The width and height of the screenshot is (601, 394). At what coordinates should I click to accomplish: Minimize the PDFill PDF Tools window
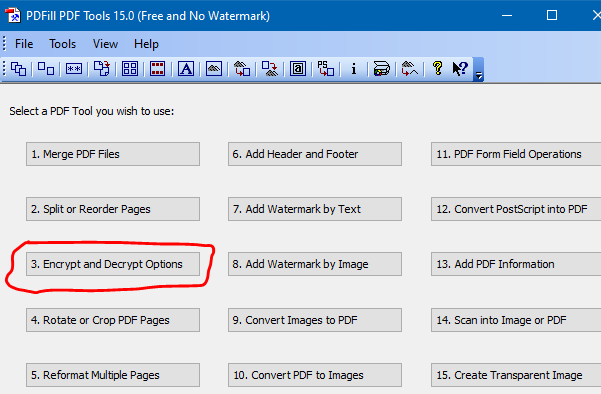(x=507, y=15)
